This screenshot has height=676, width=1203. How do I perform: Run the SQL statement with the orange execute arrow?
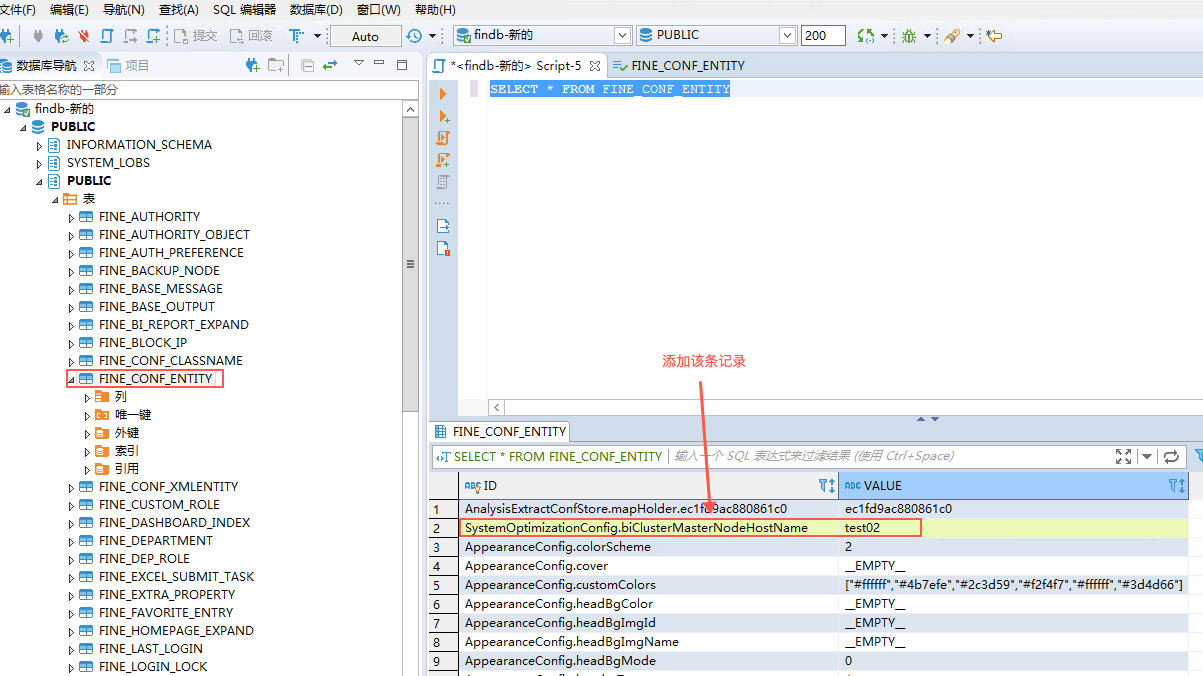[443, 93]
